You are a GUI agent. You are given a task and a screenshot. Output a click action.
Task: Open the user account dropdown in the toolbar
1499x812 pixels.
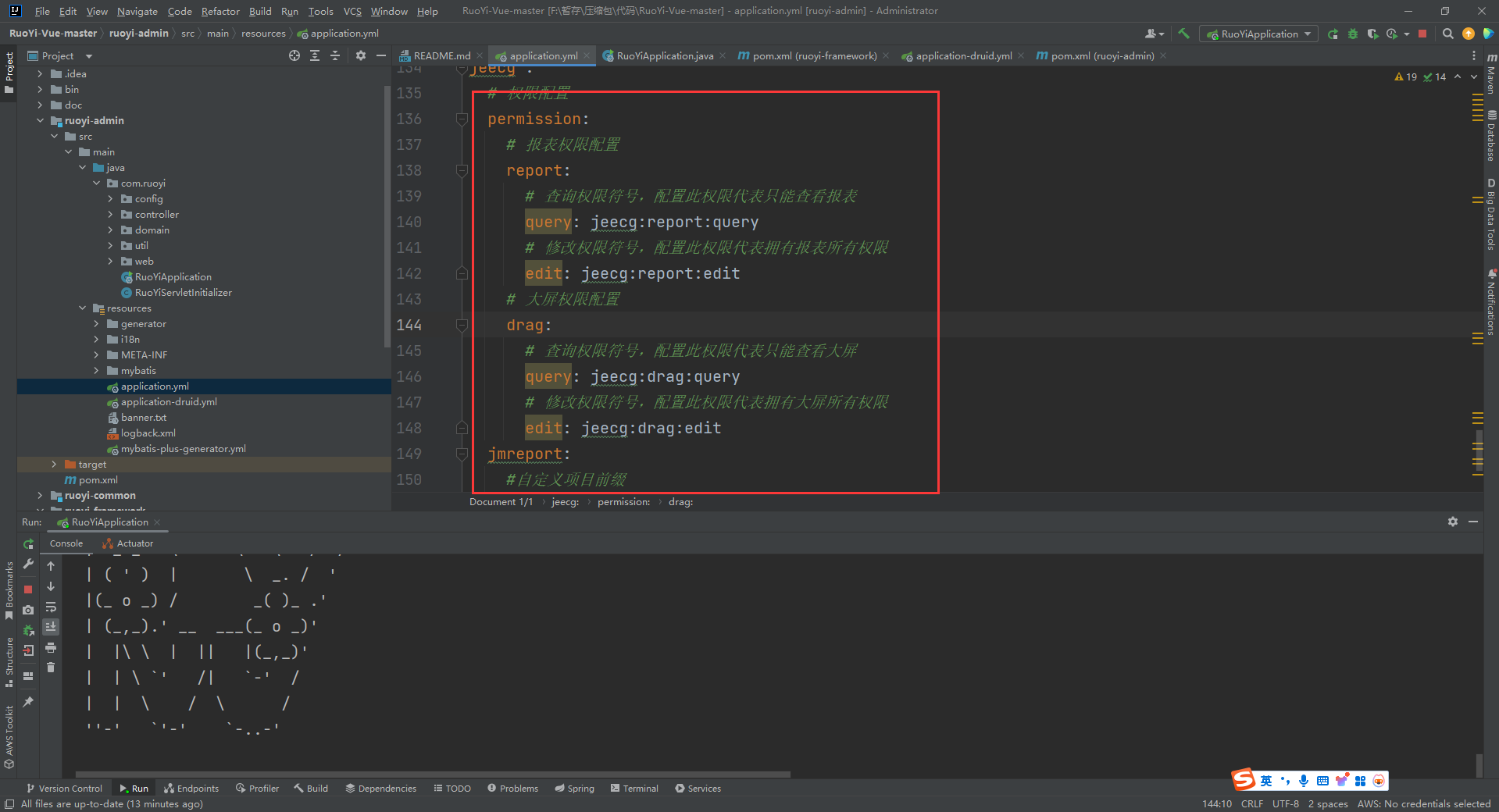coord(1154,34)
